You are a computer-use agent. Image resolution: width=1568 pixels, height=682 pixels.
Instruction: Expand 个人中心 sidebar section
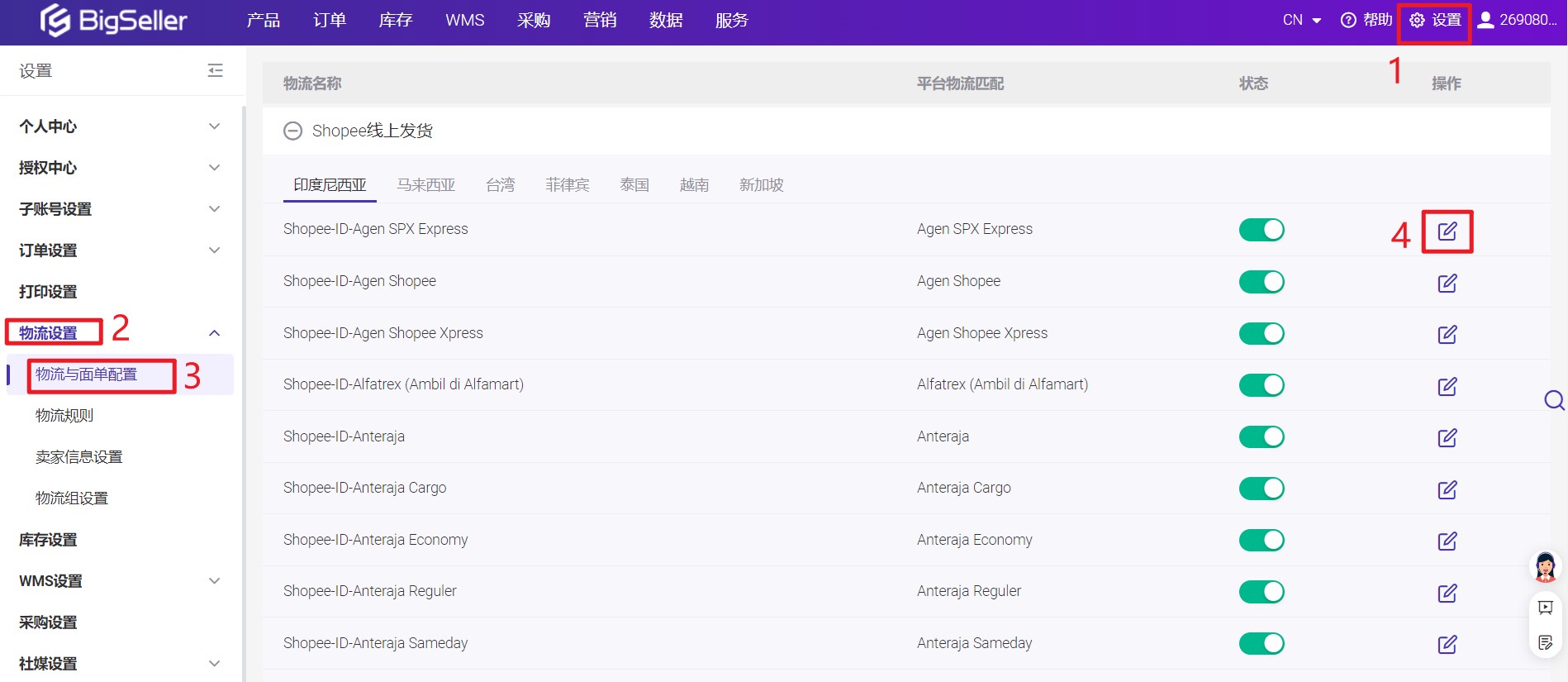pyautogui.click(x=214, y=126)
